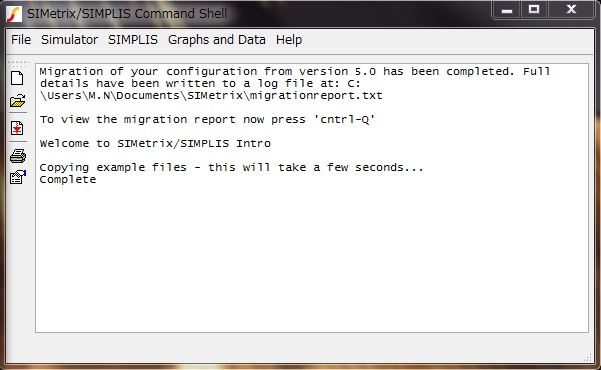
Task: Click the document icon with red arrow
Action: coord(17,128)
